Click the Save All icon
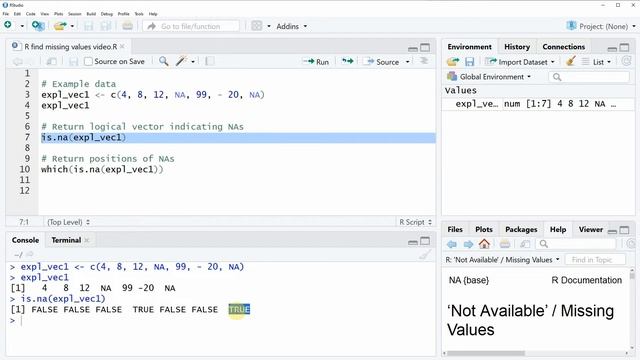This screenshot has height=360, width=640. [106, 26]
